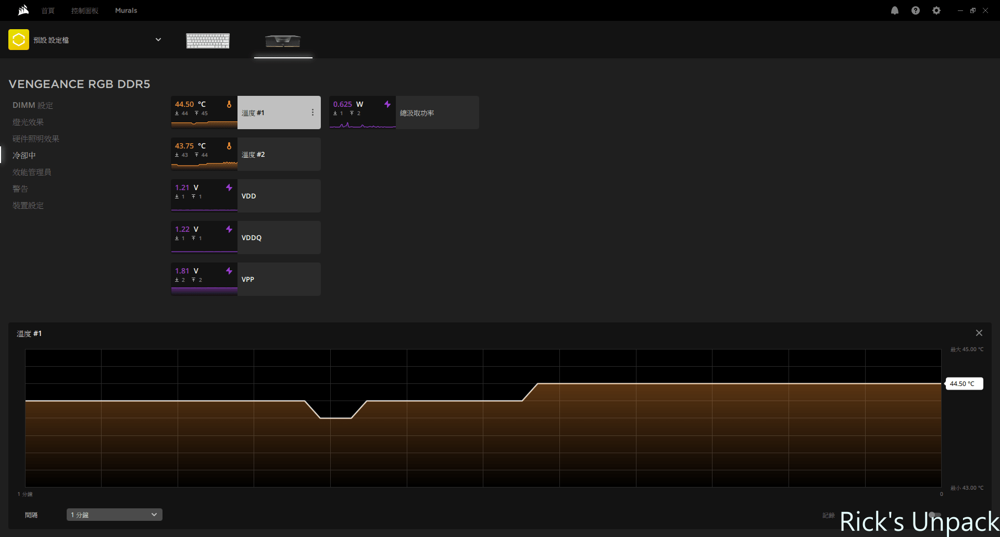Open 控制面板 dashboard tab
Image resolution: width=1000 pixels, height=537 pixels.
[85, 11]
